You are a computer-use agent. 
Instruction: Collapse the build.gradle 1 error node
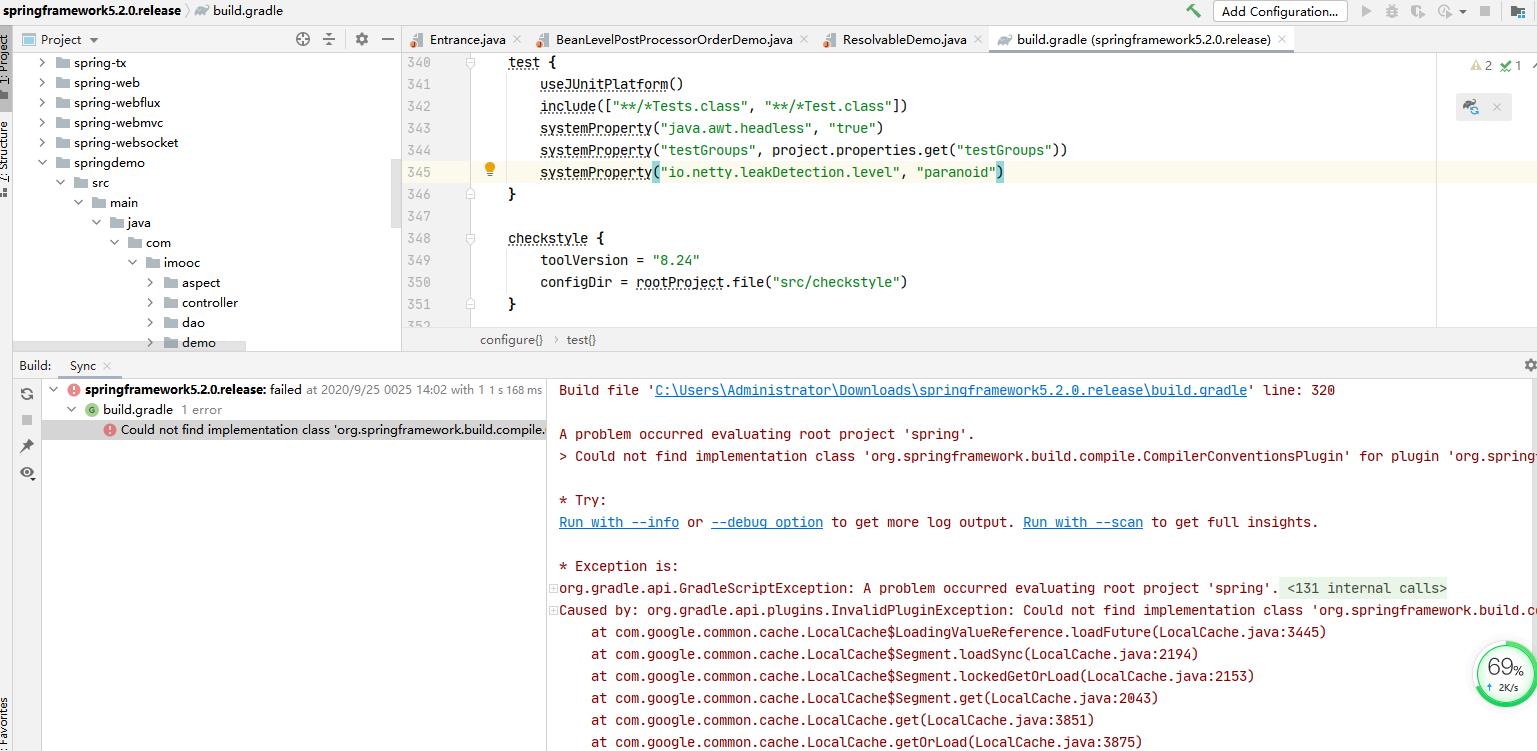click(x=72, y=409)
